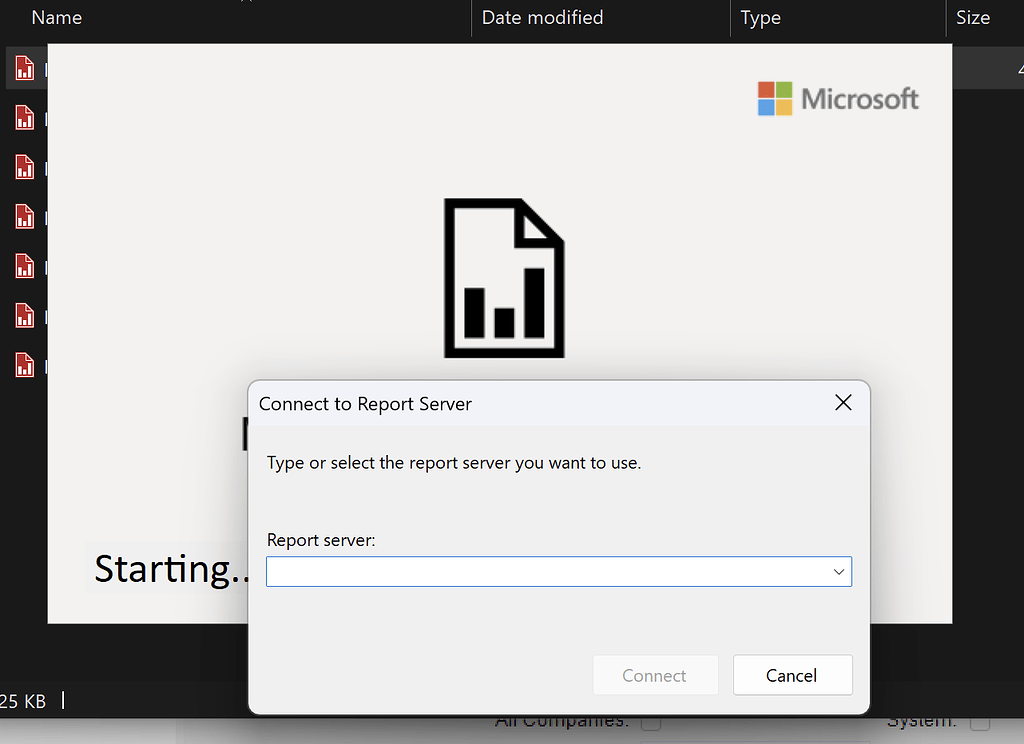Sort files by the Name column header
This screenshot has width=1024, height=744.
tap(56, 17)
